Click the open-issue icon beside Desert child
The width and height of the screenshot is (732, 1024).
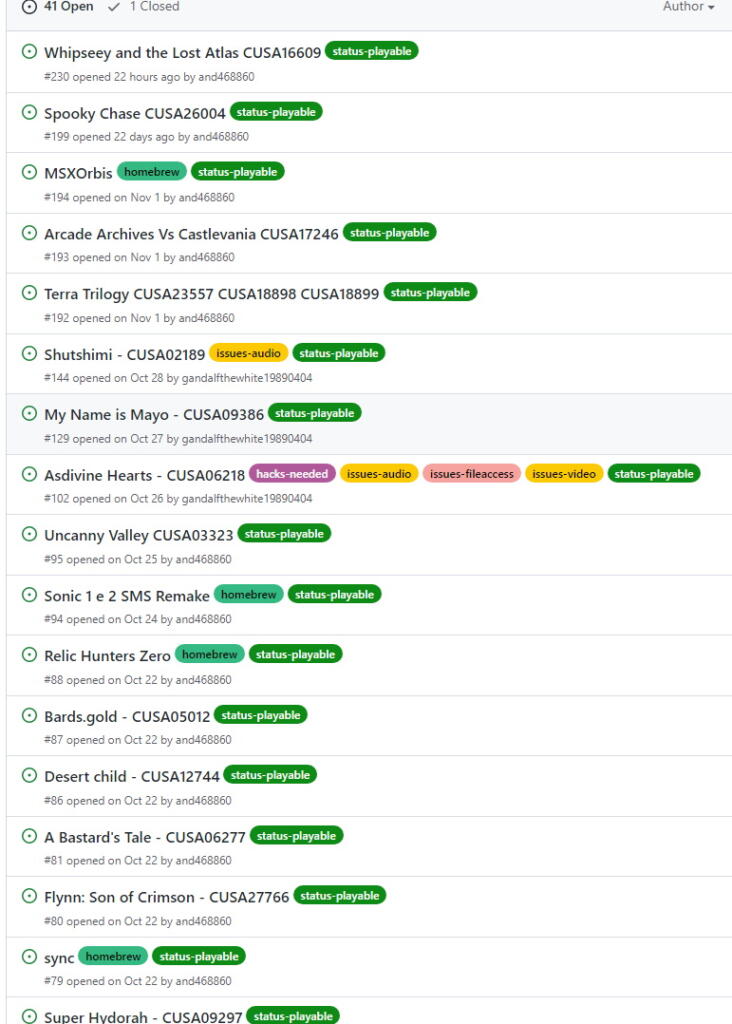29,776
